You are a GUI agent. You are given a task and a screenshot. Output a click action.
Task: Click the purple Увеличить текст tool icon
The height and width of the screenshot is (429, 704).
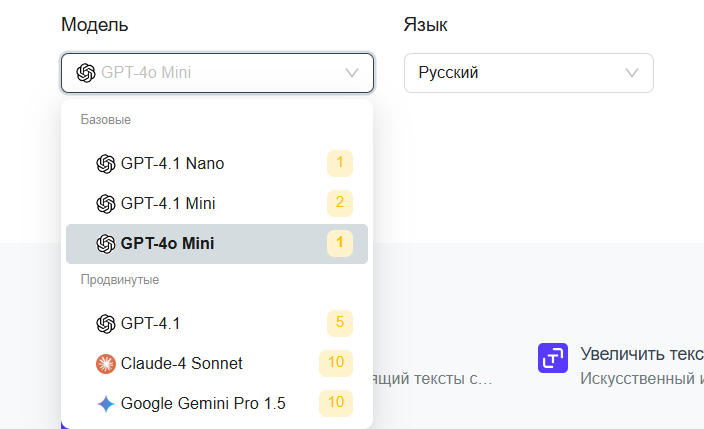[553, 358]
